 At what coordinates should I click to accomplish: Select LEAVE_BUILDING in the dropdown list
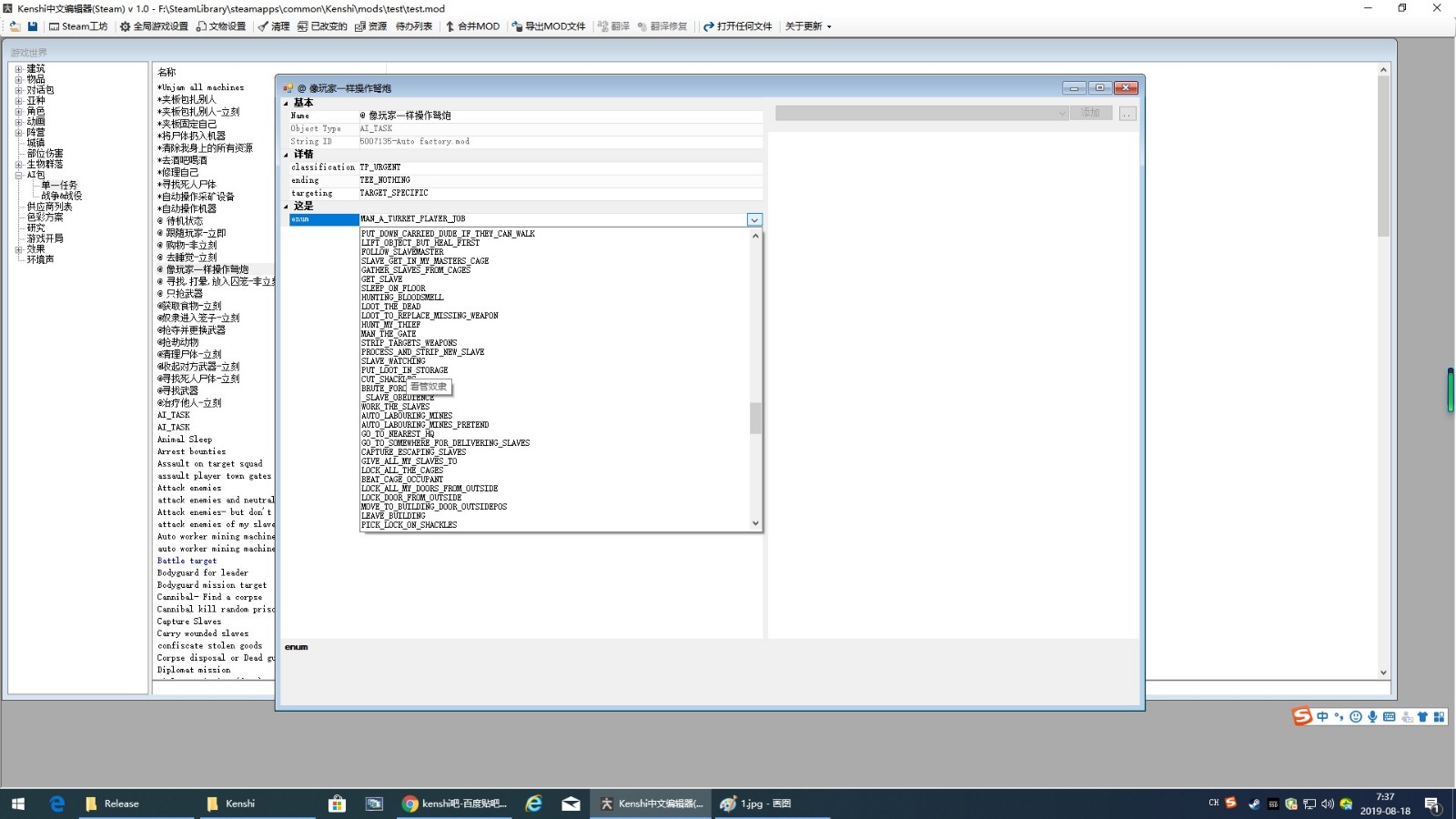(x=393, y=516)
